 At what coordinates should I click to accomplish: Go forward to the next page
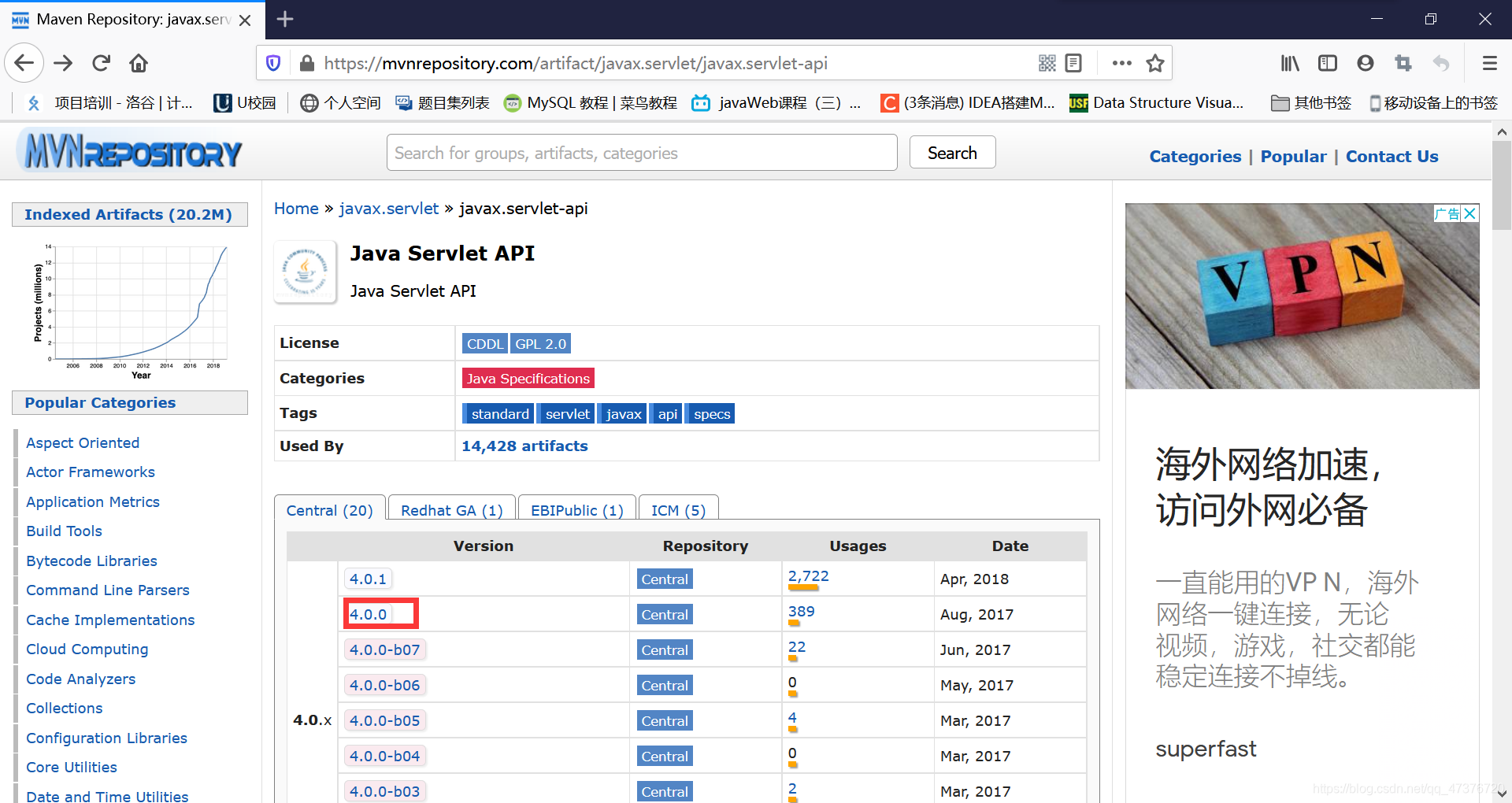coord(63,63)
